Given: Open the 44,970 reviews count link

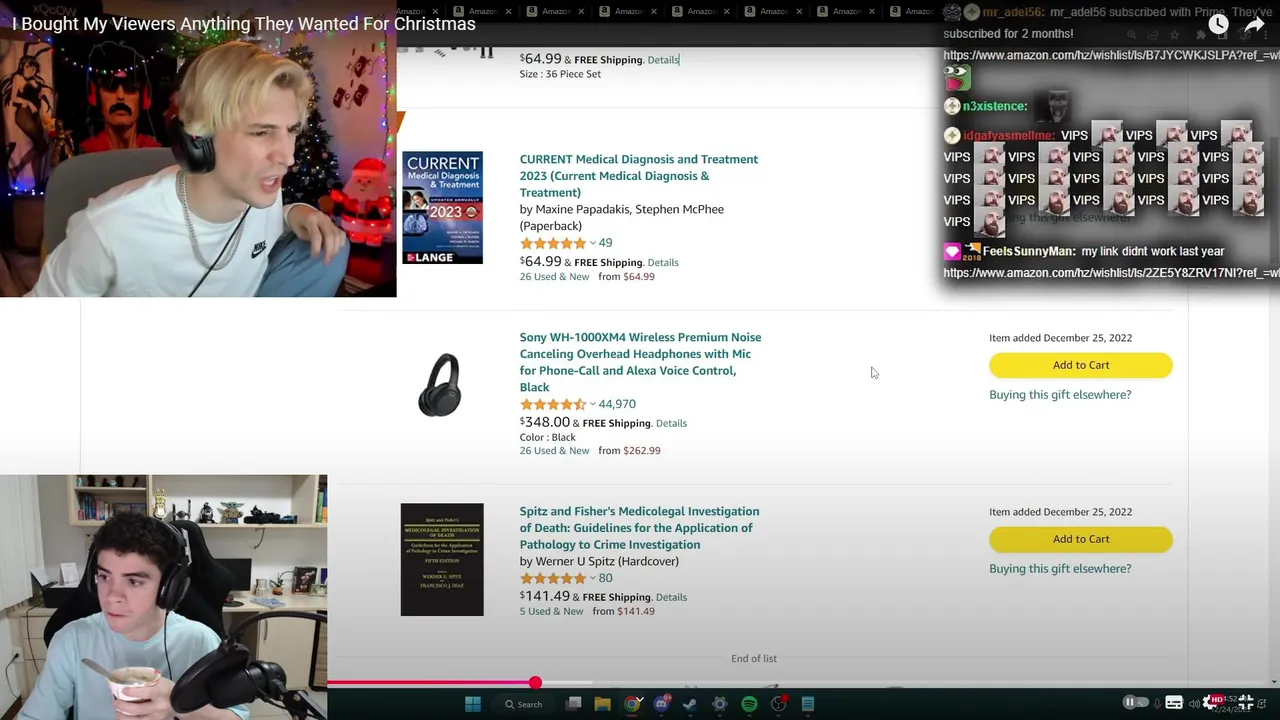Looking at the screenshot, I should point(617,404).
